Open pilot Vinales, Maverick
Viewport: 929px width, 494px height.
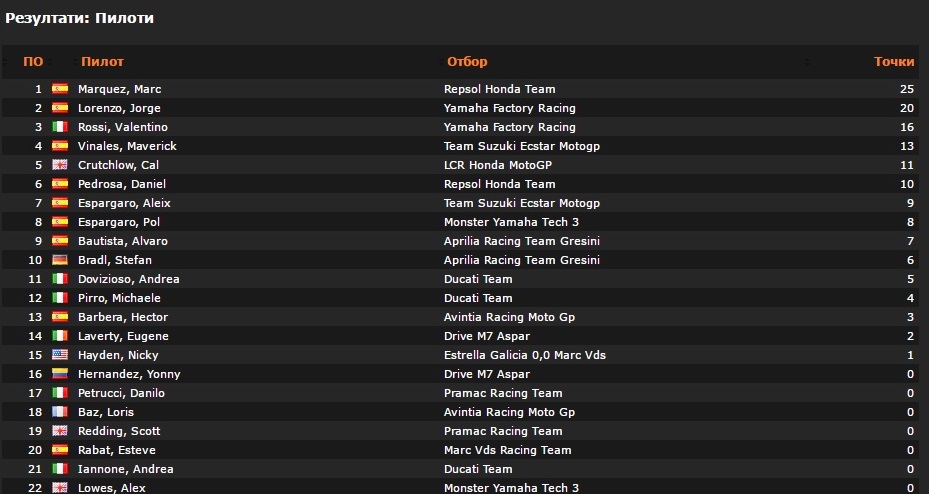(127, 146)
